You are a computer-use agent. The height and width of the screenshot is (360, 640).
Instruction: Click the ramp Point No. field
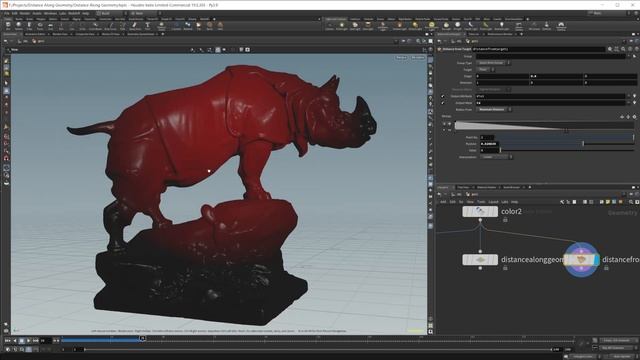tap(487, 137)
